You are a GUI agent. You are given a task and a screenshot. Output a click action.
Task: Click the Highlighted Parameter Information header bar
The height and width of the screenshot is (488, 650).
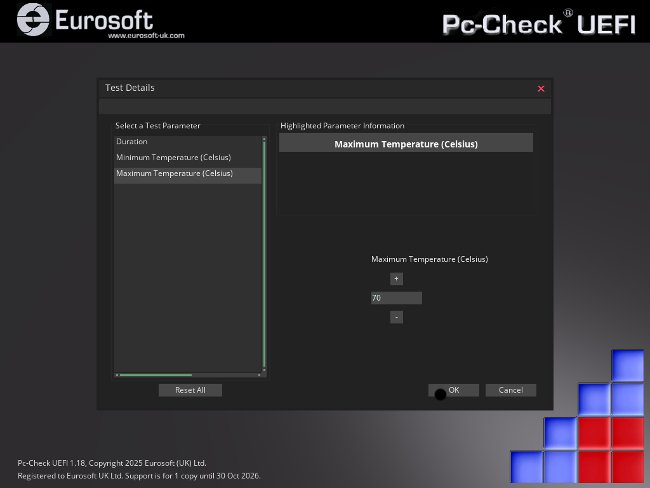tap(405, 144)
